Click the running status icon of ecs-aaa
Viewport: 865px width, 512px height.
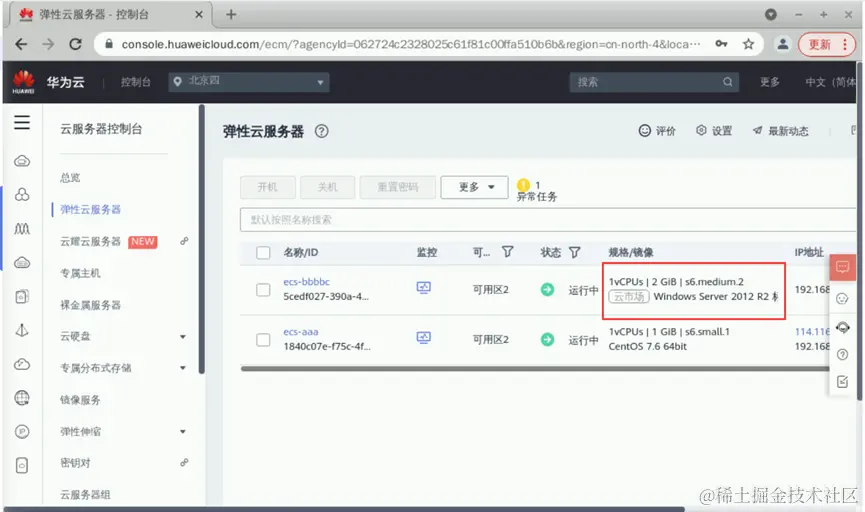pyautogui.click(x=547, y=339)
